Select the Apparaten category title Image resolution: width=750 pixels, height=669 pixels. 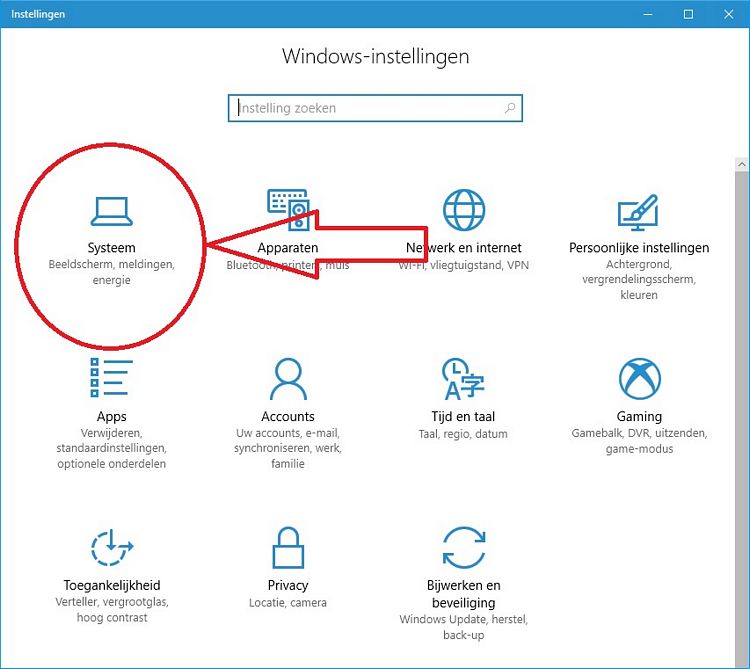pyautogui.click(x=288, y=248)
